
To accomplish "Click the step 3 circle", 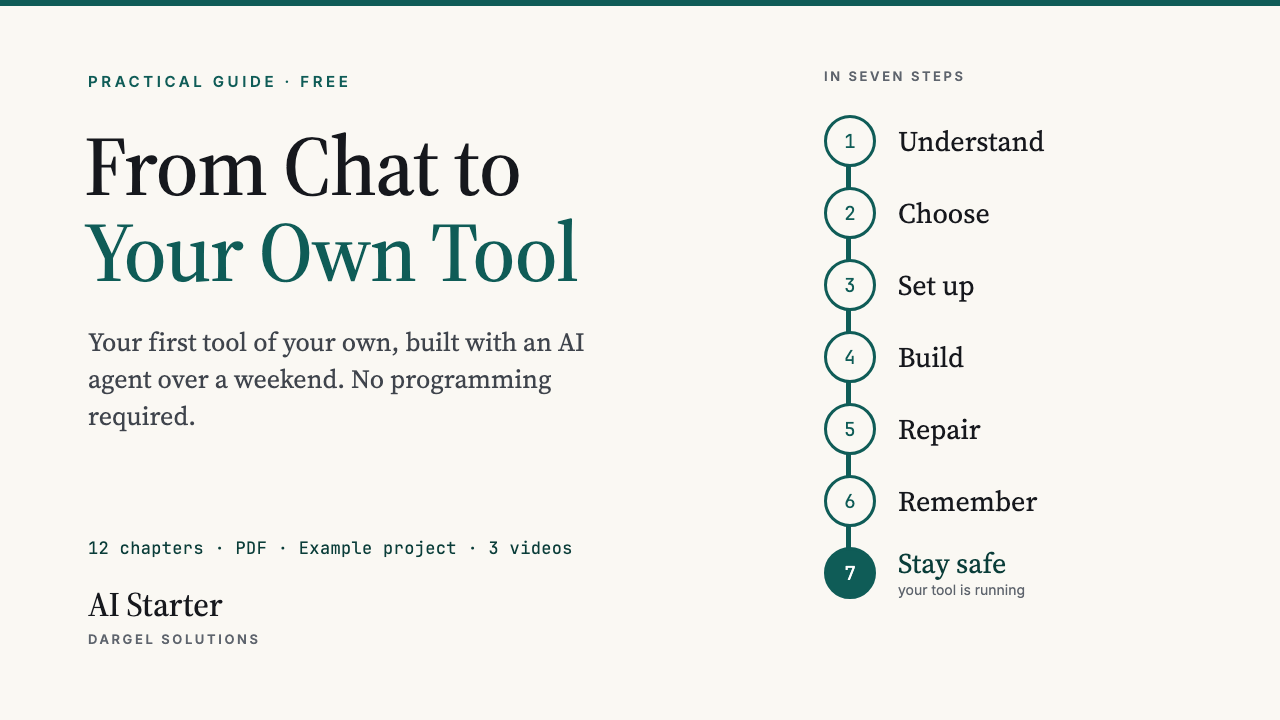I will (850, 285).
